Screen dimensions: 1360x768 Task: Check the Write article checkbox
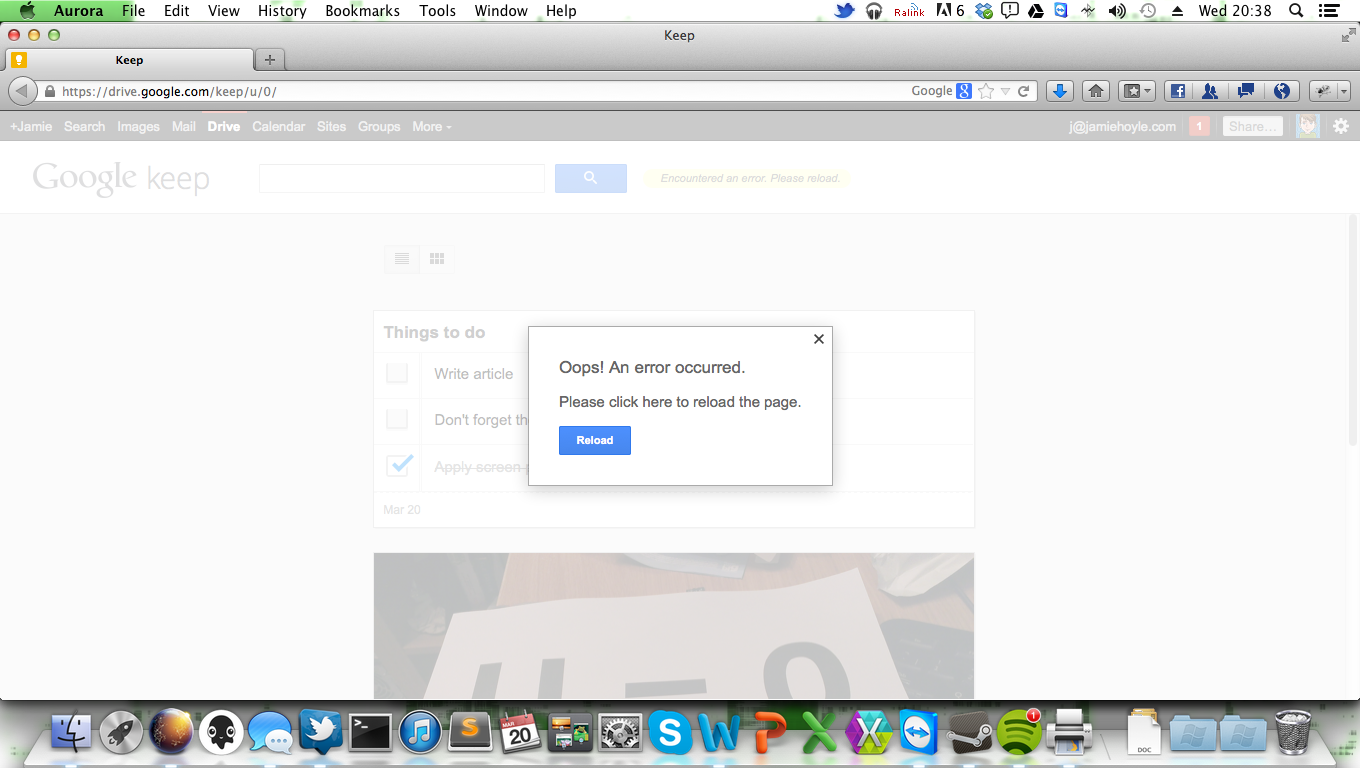(397, 373)
